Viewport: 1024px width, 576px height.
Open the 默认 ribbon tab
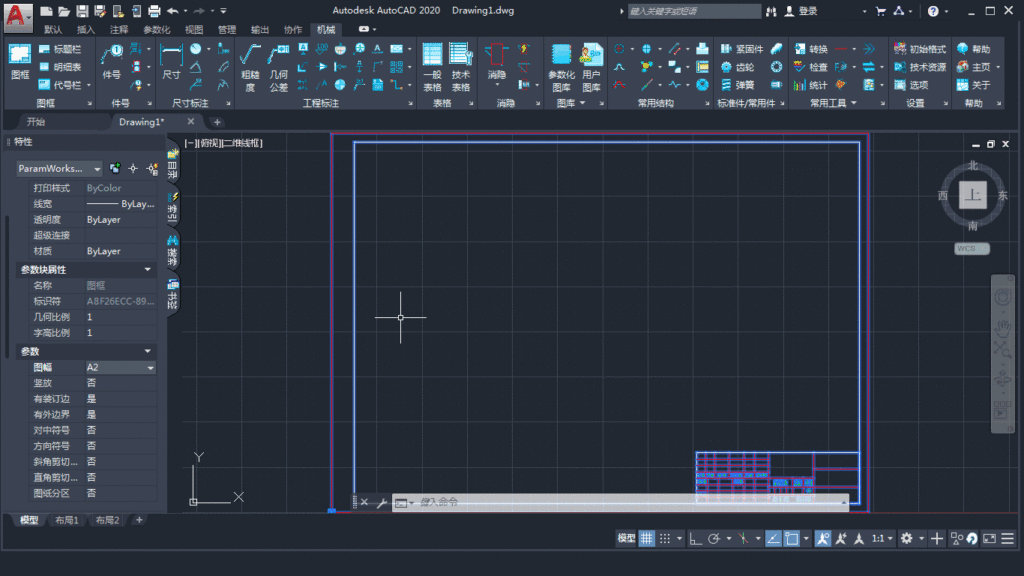coord(53,29)
